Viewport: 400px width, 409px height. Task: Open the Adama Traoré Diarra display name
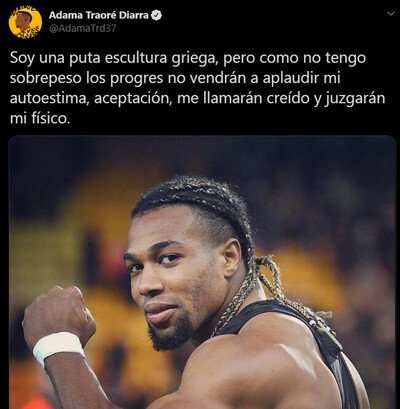pyautogui.click(x=99, y=15)
